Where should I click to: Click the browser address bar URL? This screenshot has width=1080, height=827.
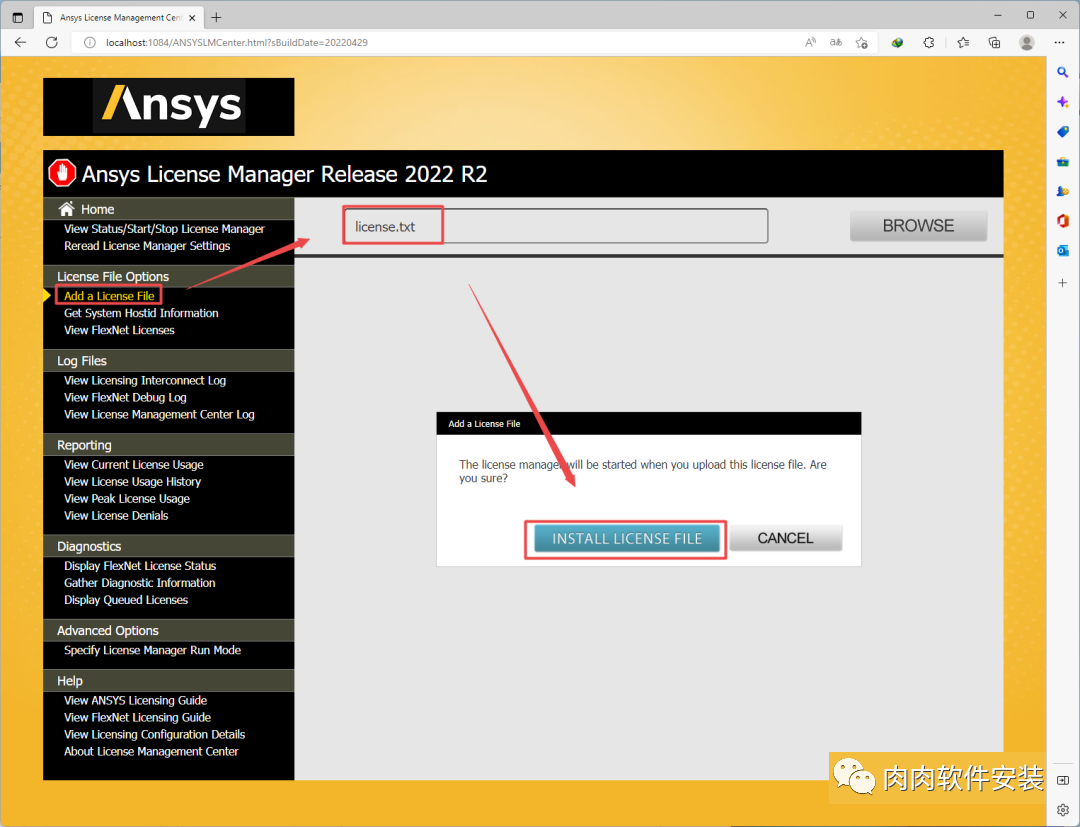click(236, 43)
